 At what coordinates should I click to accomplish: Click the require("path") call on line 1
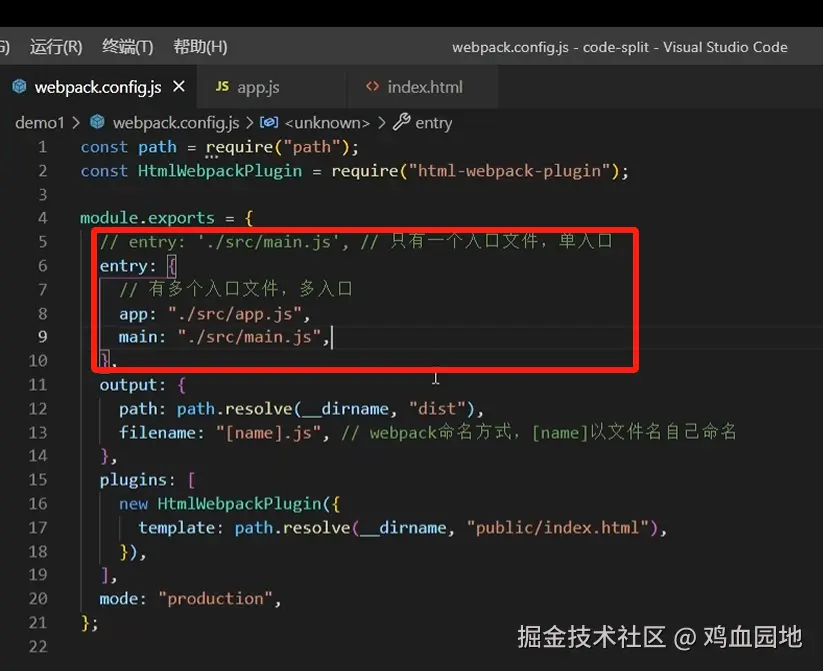(277, 147)
